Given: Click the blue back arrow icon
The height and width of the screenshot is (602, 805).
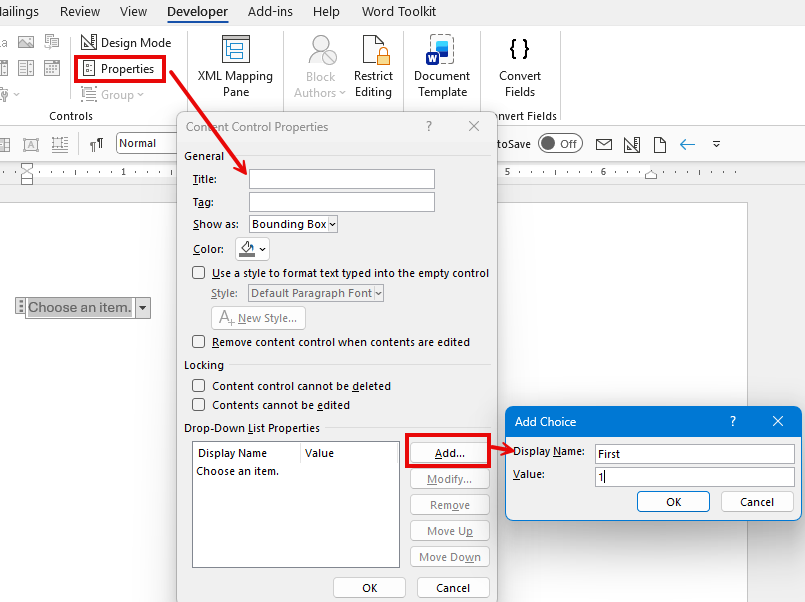Looking at the screenshot, I should click(x=687, y=145).
